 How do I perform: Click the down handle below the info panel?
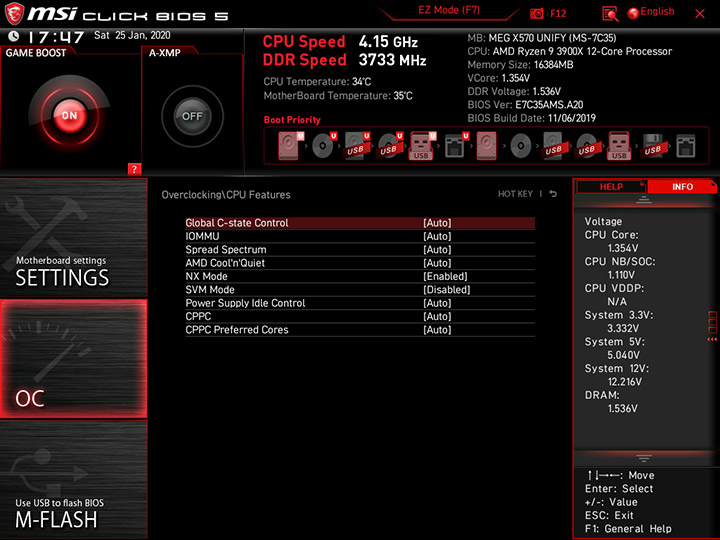click(x=643, y=458)
